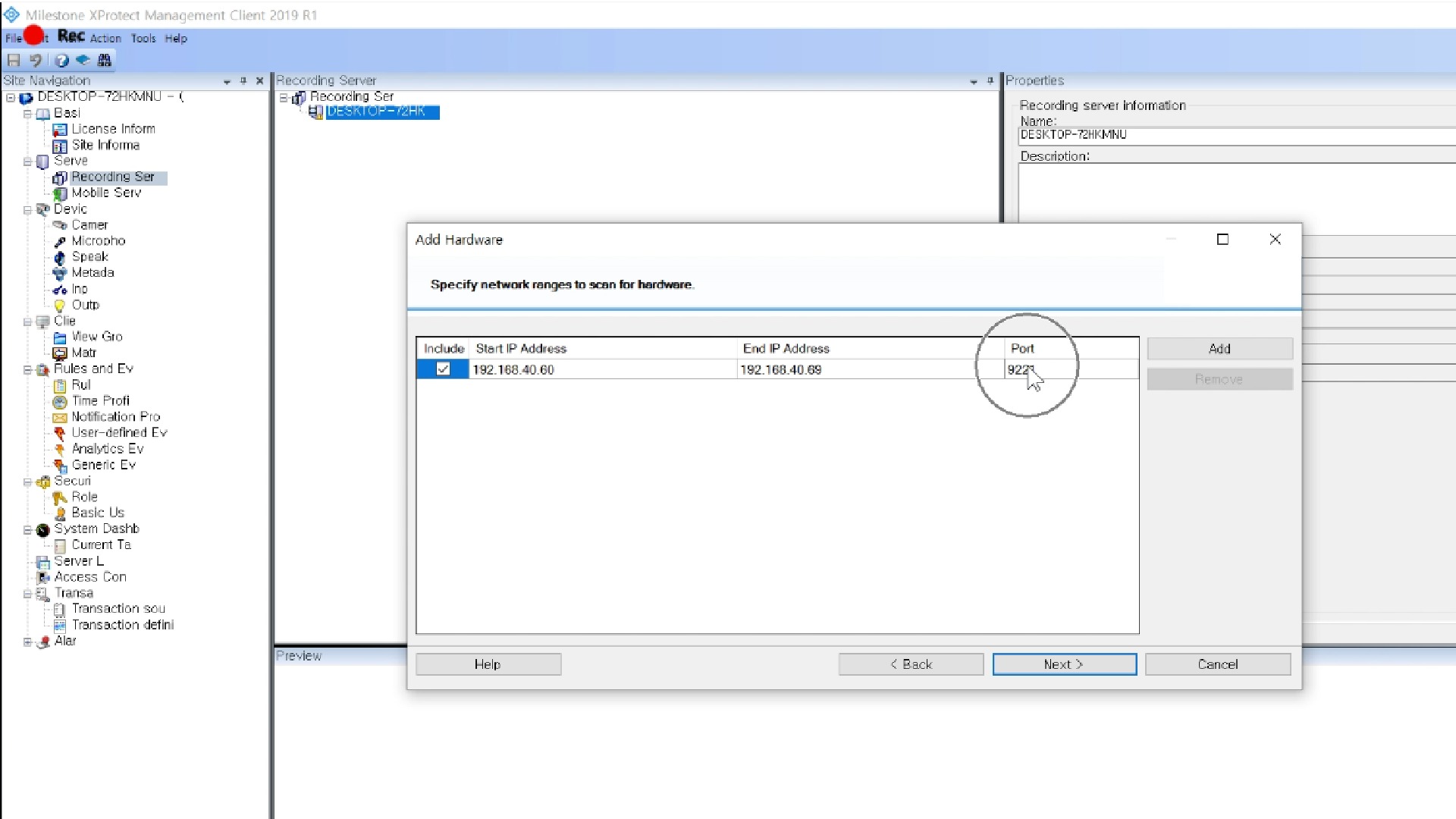The image size is (1456, 819).
Task: Collapse the Devices node in Site Navigation
Action: tap(27, 210)
